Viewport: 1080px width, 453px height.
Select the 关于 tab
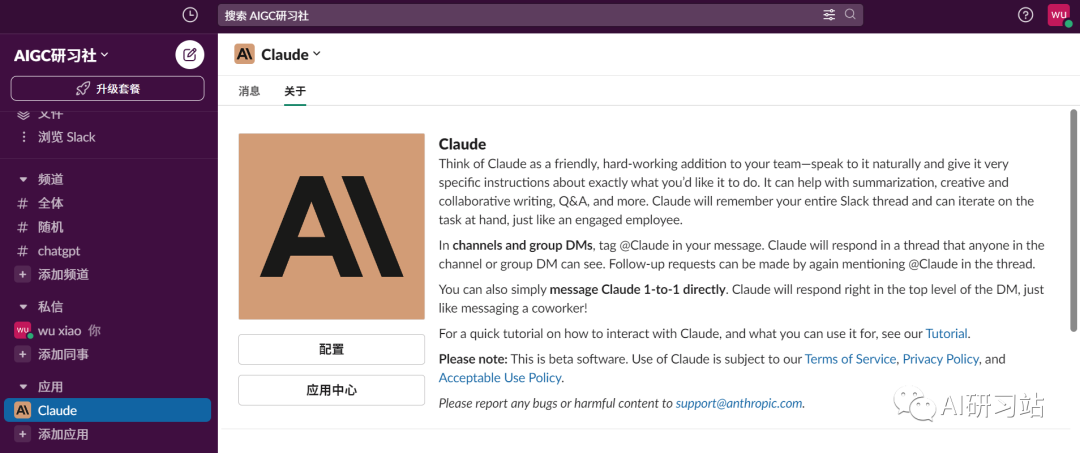(295, 91)
